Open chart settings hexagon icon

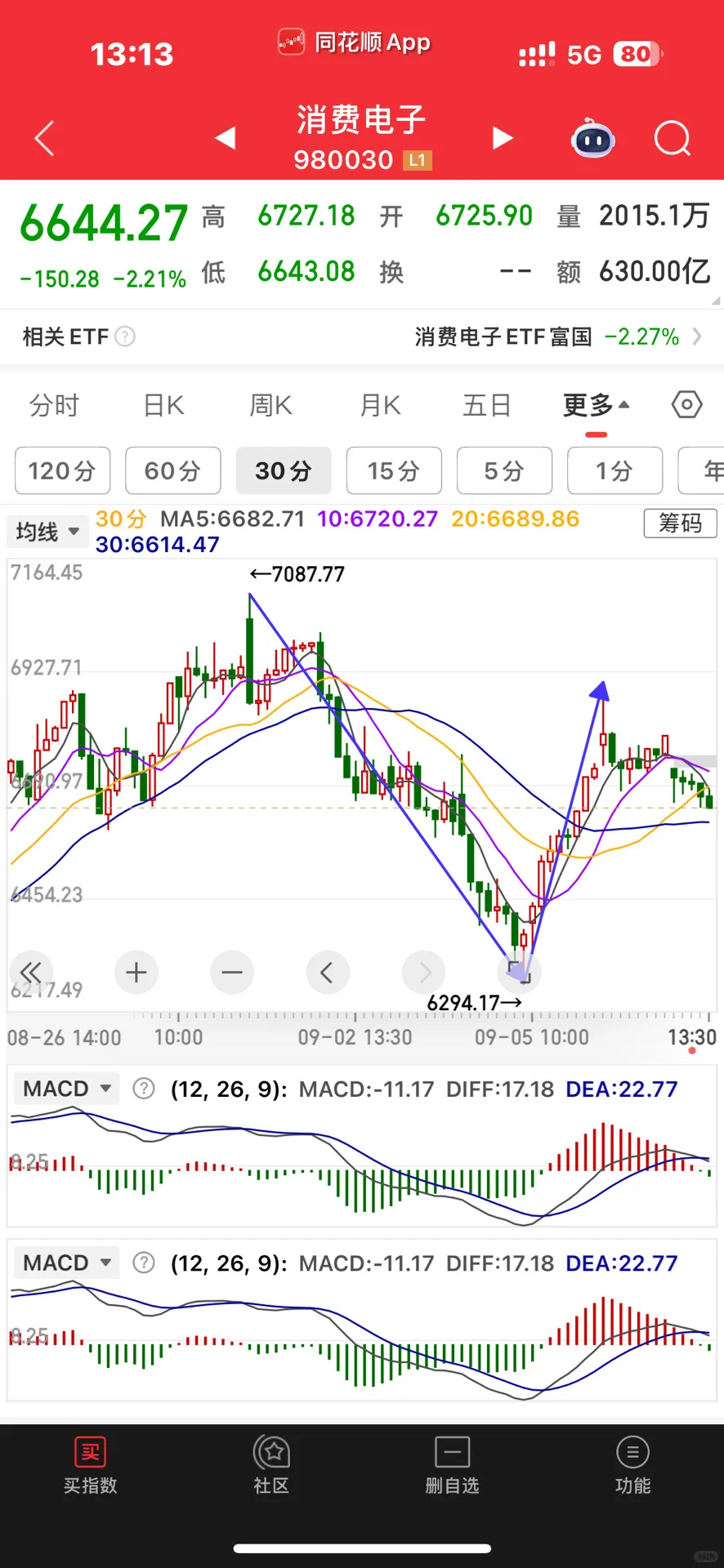click(686, 404)
